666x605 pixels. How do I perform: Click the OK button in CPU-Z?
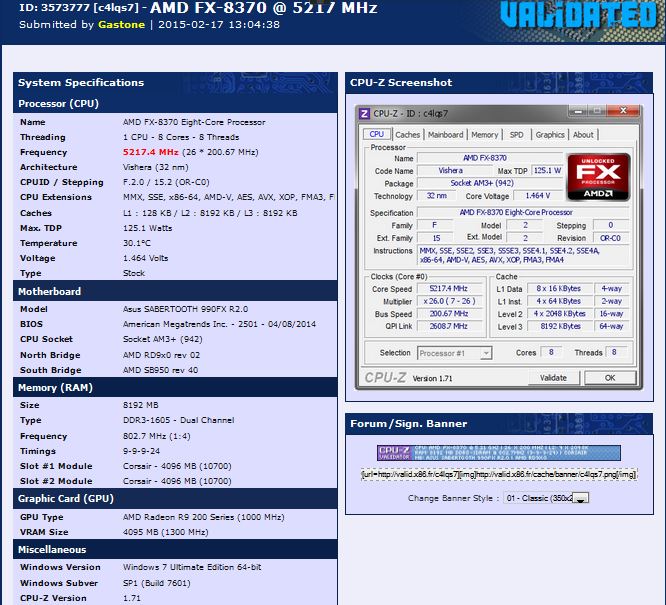[x=610, y=378]
